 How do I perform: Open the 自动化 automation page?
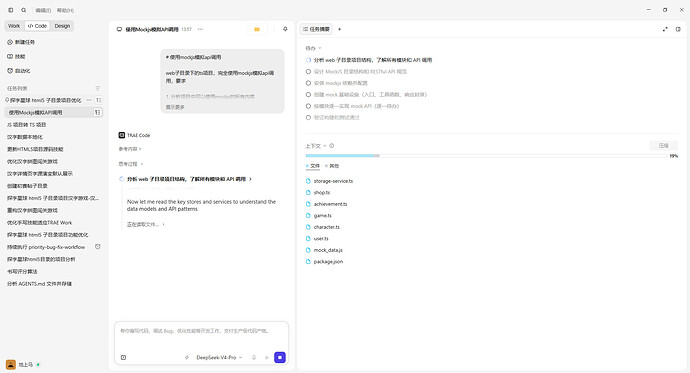tap(19, 70)
